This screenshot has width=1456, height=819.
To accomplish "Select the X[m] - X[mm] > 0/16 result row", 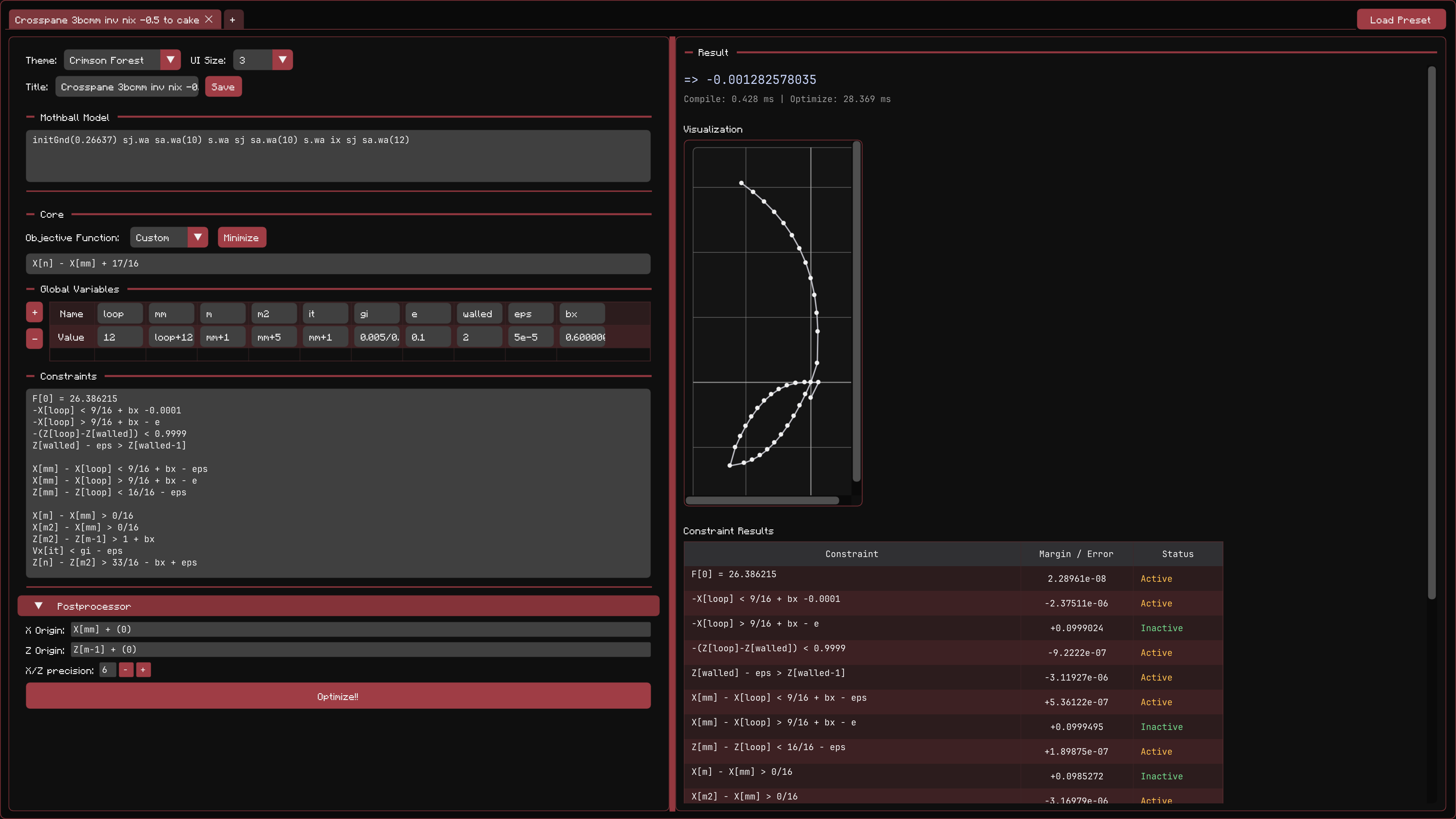I will [954, 776].
